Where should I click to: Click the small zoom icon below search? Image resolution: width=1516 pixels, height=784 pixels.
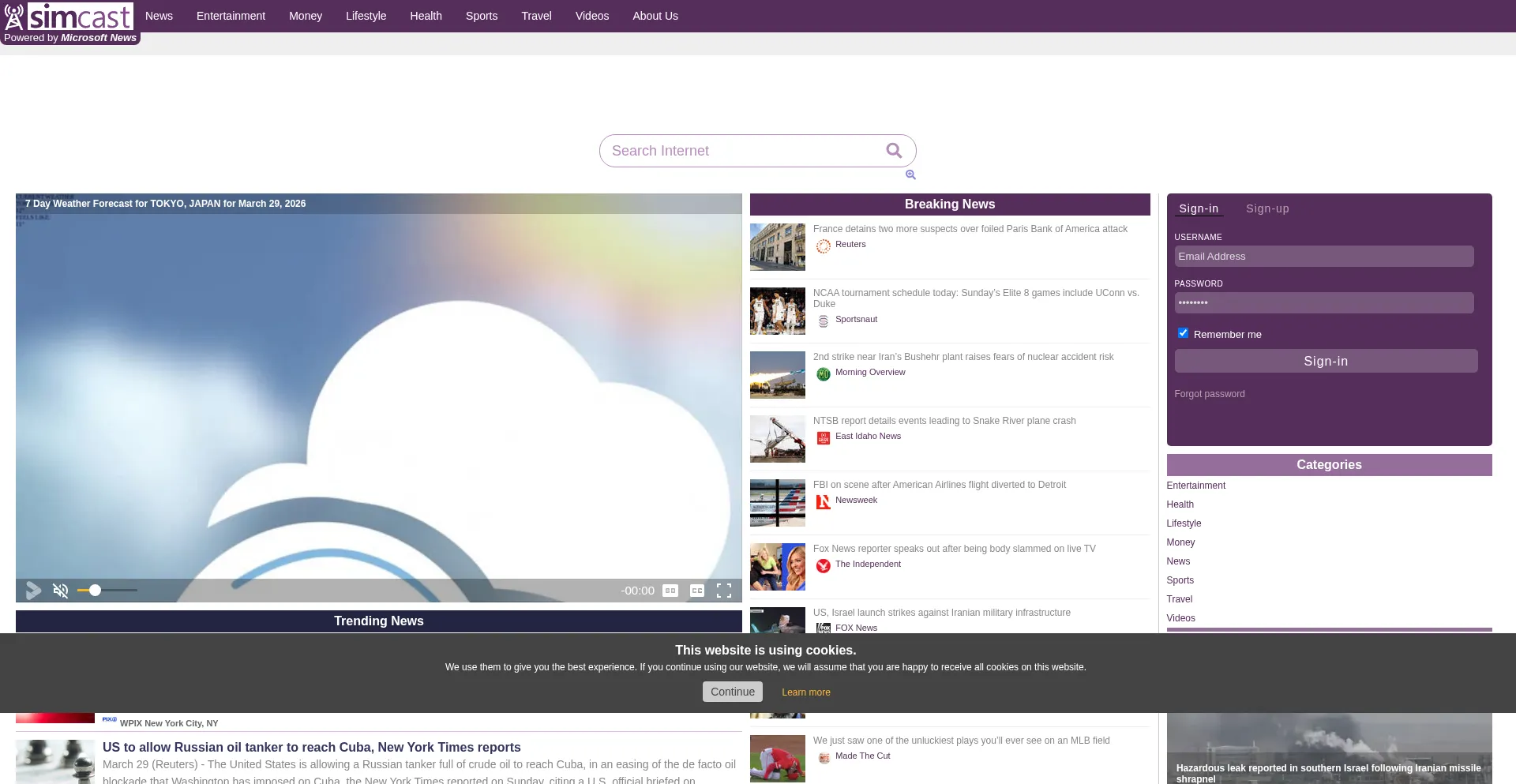click(x=910, y=174)
